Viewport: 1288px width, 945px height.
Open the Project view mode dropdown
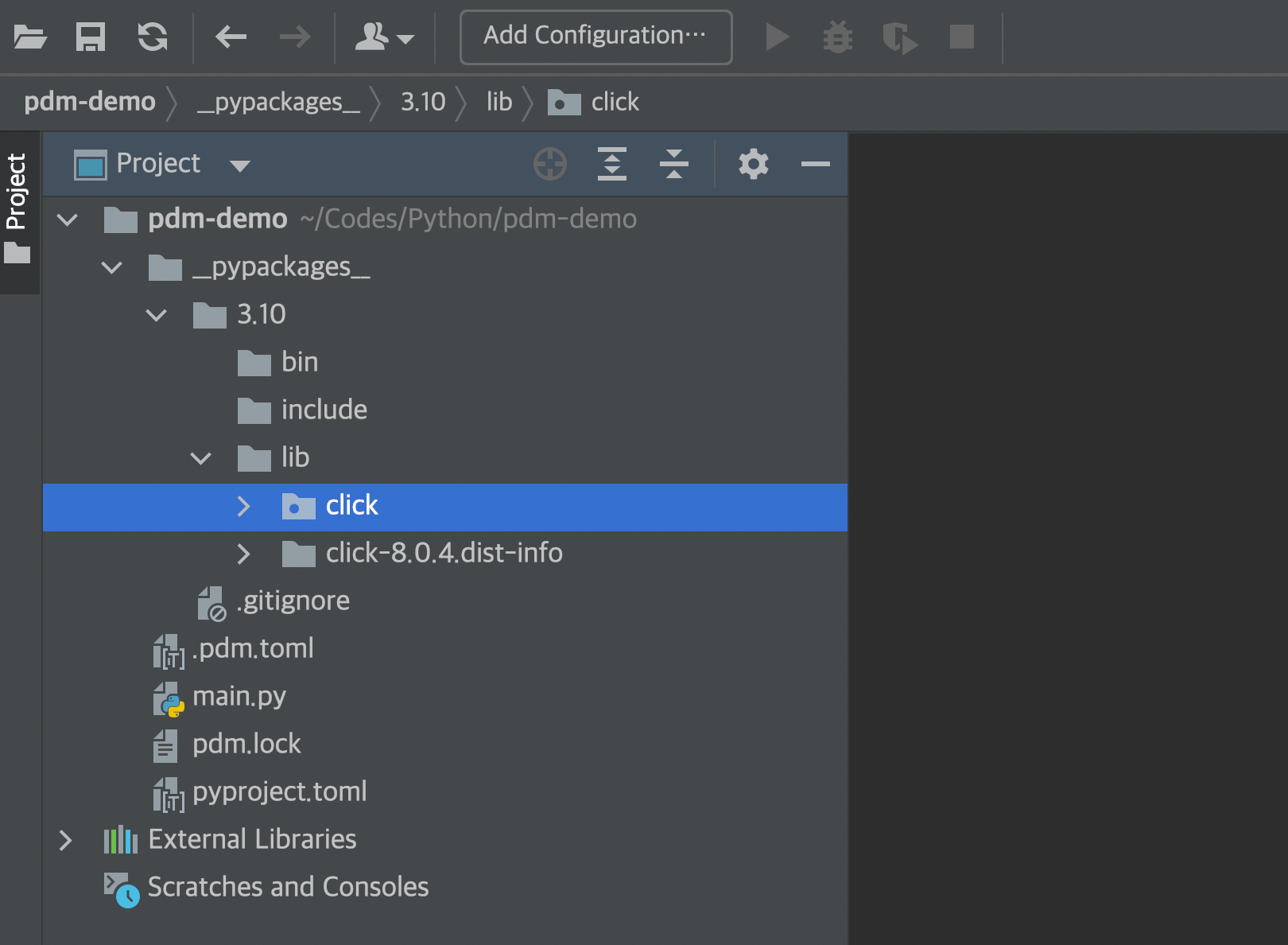pos(240,165)
